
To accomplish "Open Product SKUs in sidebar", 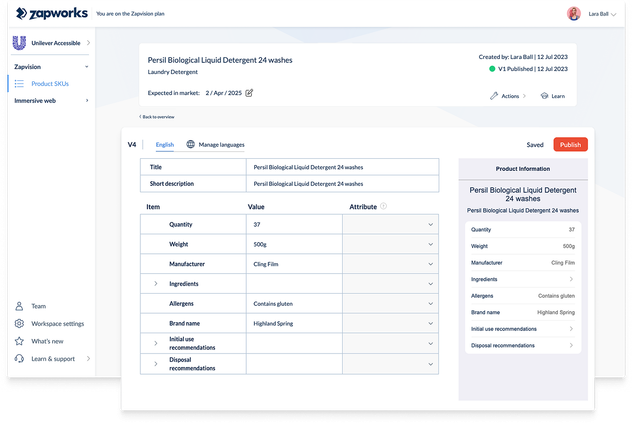I will click(x=50, y=83).
